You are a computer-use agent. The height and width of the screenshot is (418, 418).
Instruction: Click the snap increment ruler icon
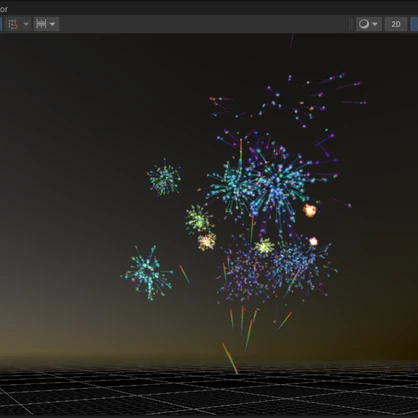[41, 24]
